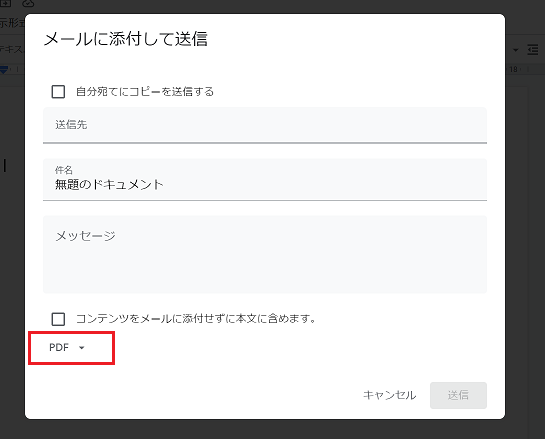Click the 自分宛てにコピーを送信する label text

tap(145, 92)
